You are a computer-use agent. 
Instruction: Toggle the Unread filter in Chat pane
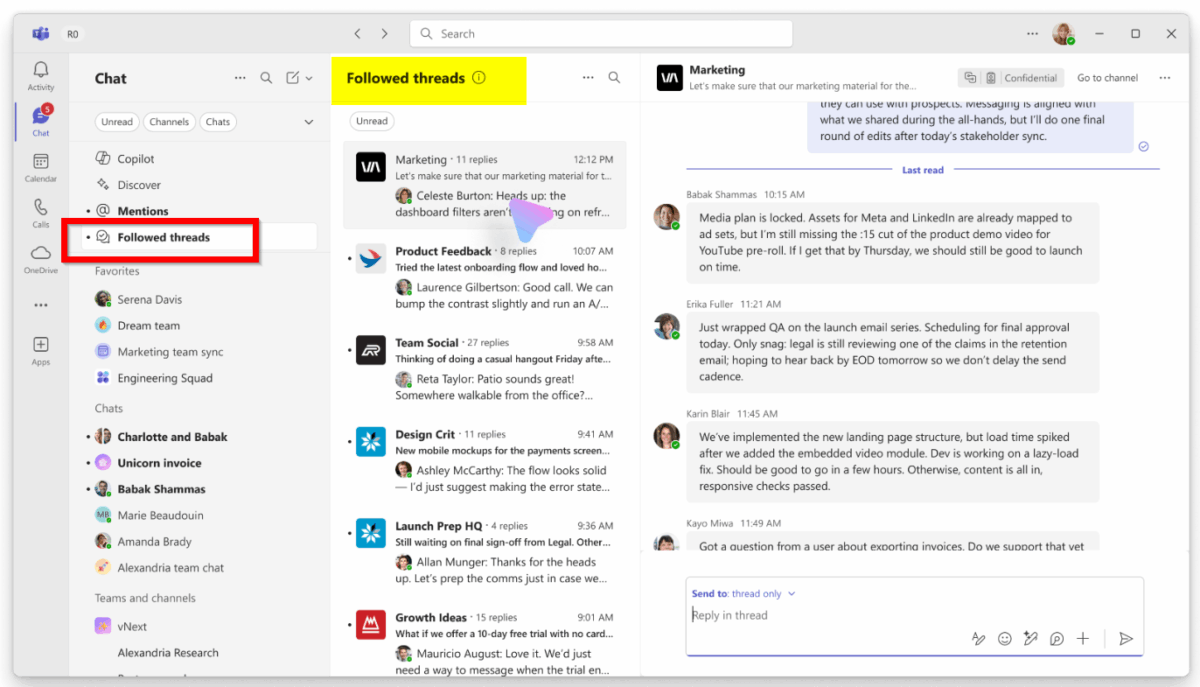pyautogui.click(x=117, y=122)
